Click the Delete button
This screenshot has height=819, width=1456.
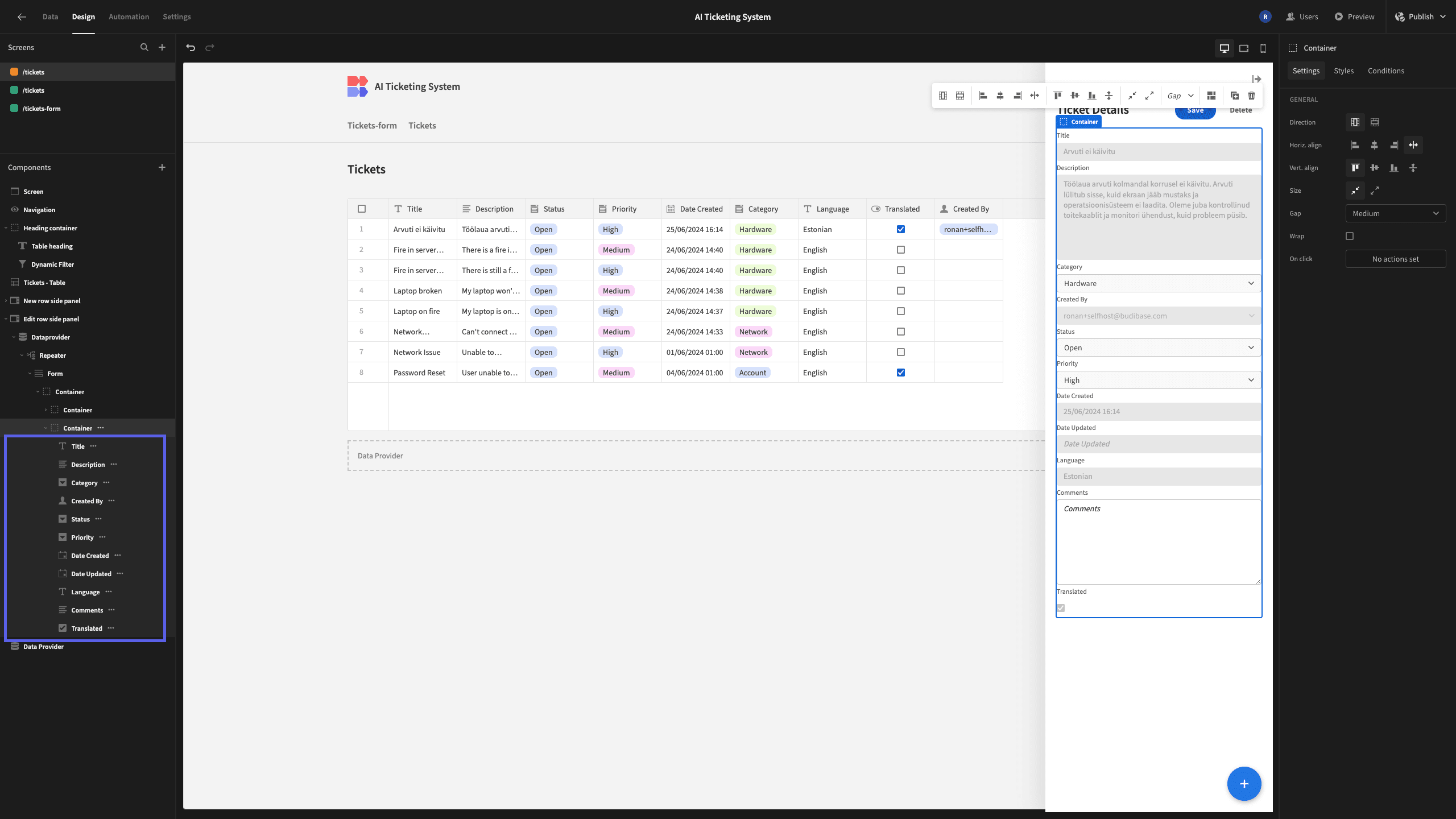click(x=1240, y=110)
